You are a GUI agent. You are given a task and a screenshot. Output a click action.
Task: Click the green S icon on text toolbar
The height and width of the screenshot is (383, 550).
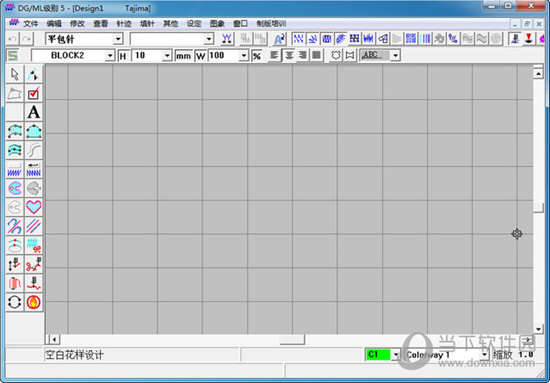13,55
